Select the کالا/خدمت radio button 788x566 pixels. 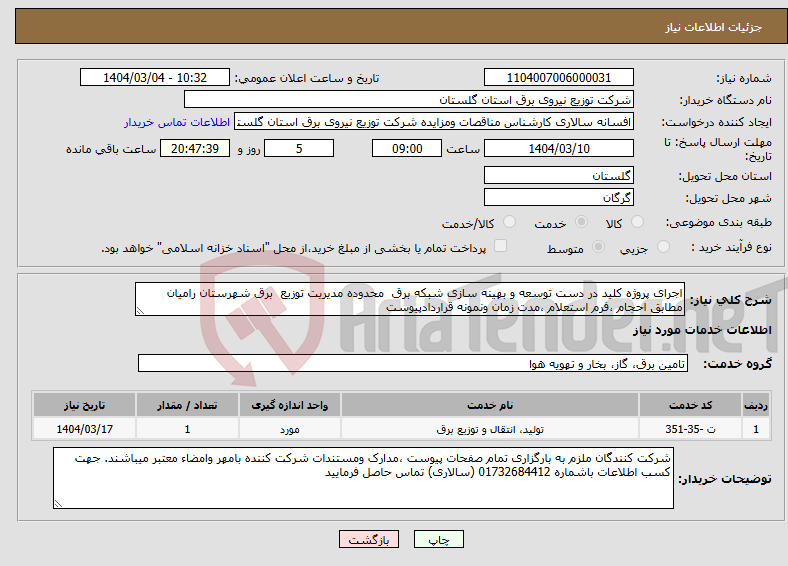tap(510, 222)
